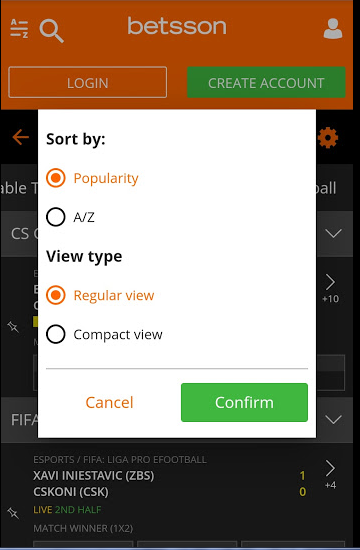Collapse the FIFA section chevron
This screenshot has height=550, width=360.
click(333, 419)
